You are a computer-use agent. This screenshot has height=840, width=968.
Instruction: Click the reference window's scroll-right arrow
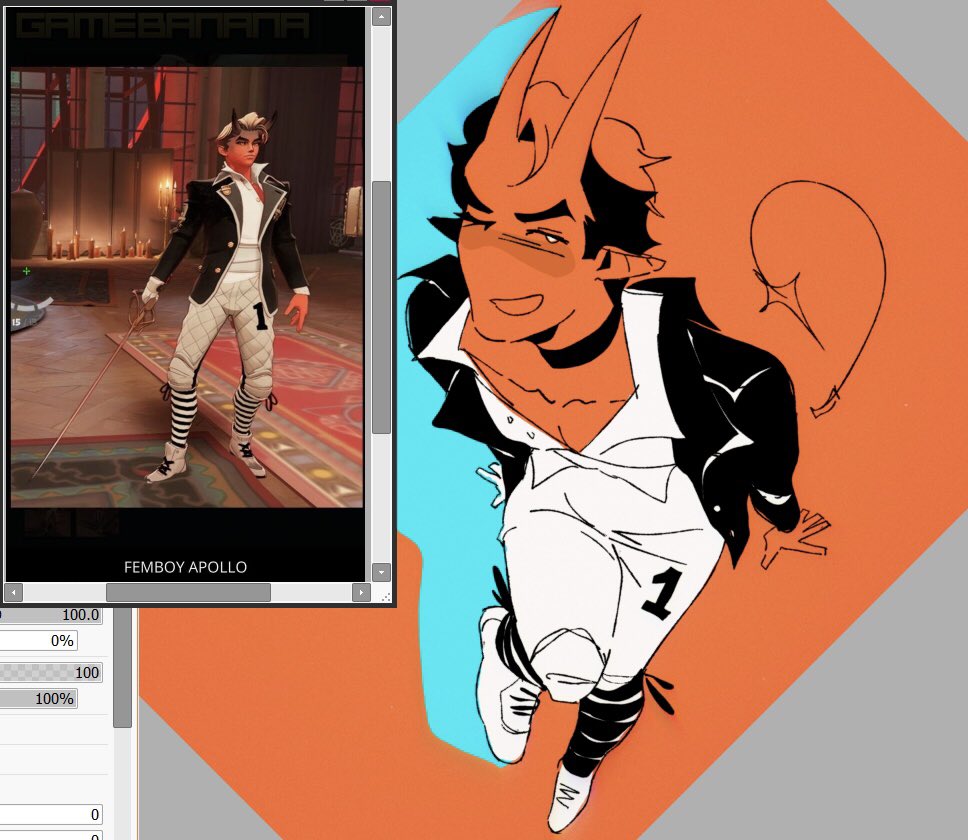[361, 593]
